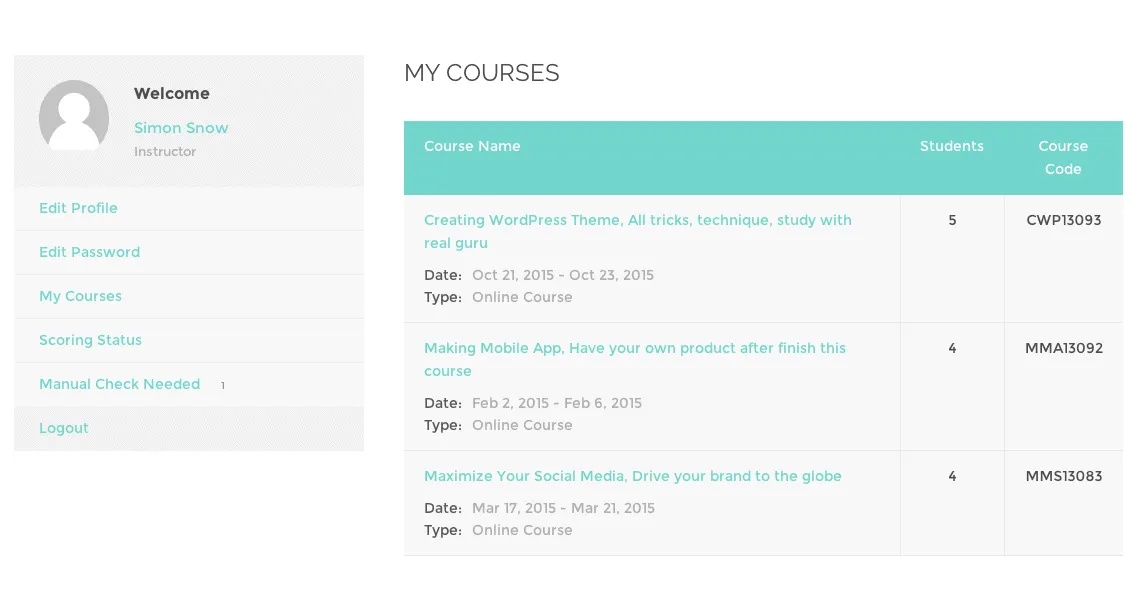The width and height of the screenshot is (1139, 604).
Task: Go to Edit Password page
Action: point(89,252)
